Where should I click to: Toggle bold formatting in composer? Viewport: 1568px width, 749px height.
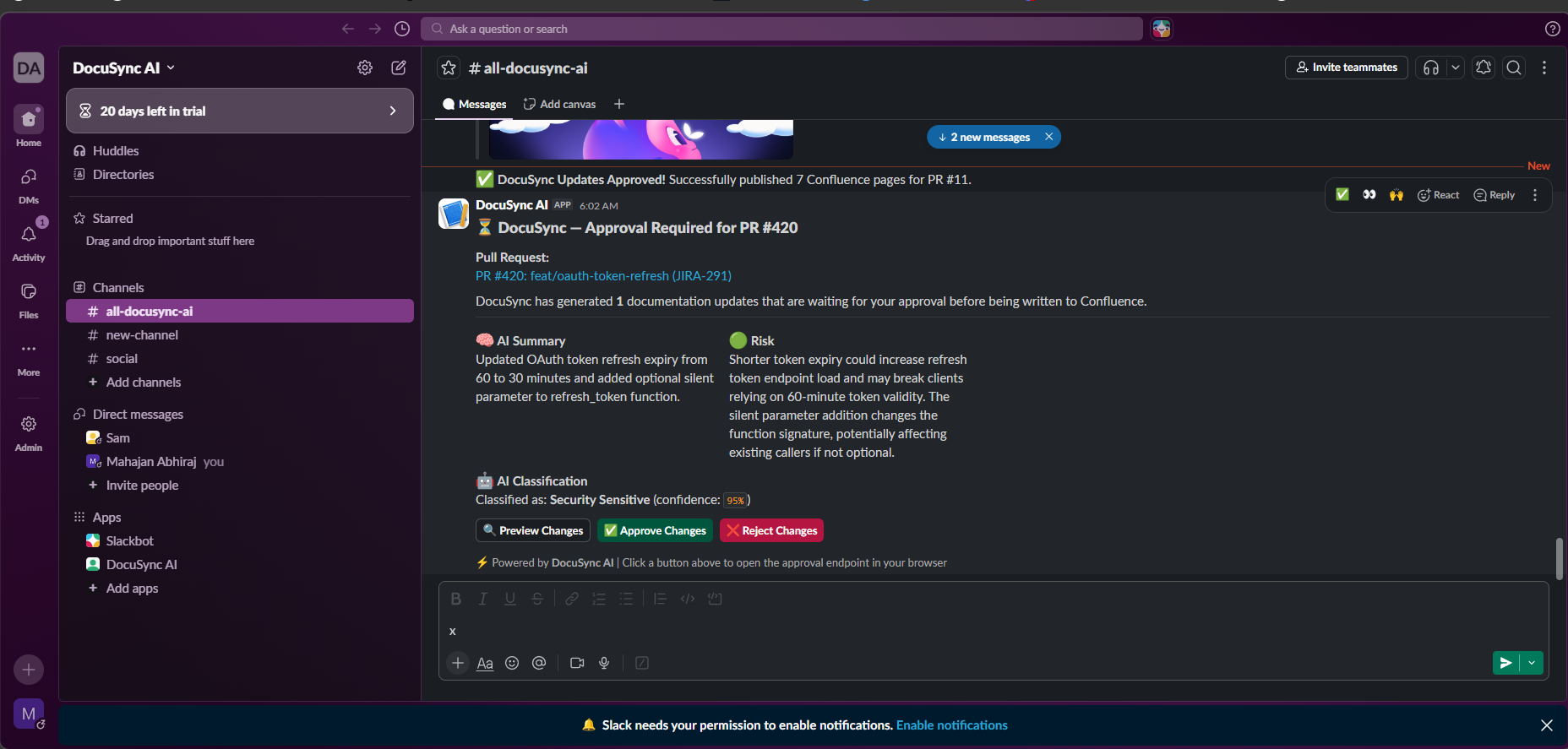456,599
